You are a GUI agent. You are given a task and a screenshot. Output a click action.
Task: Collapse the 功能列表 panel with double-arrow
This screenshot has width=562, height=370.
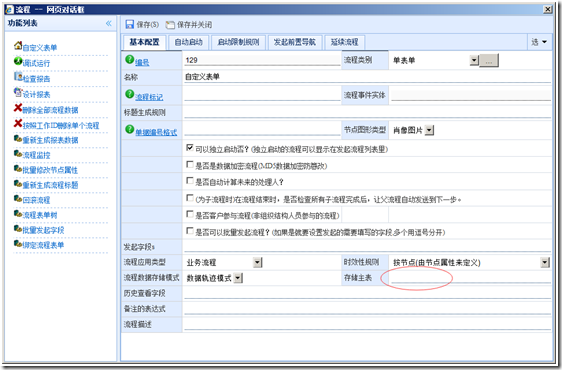point(109,24)
